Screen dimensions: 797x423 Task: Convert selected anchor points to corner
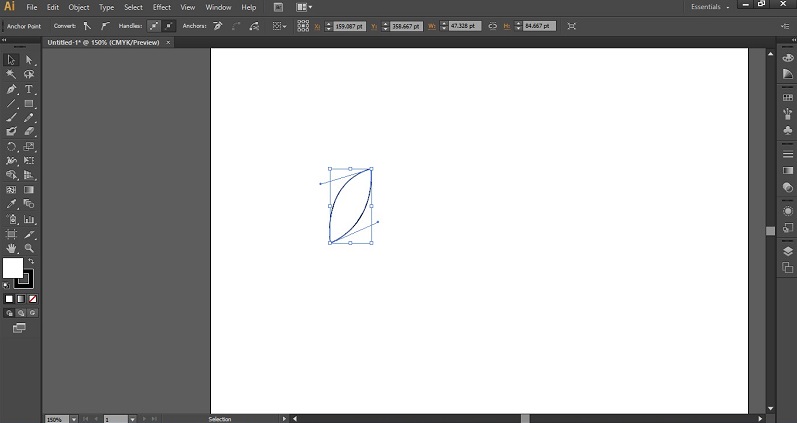click(x=87, y=26)
